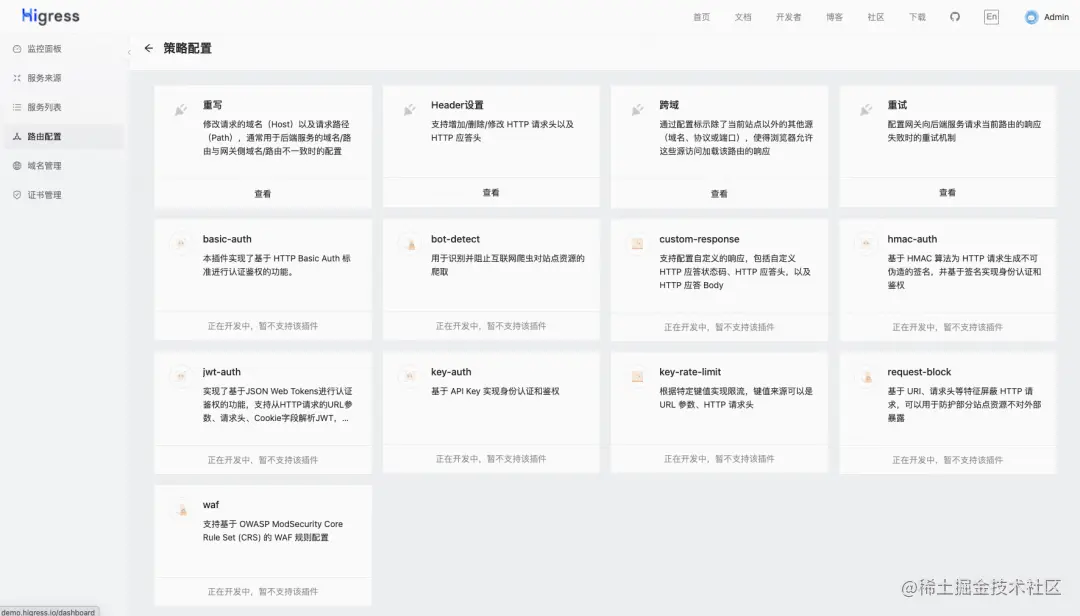Click the key-rate-limit plugin icon

click(x=638, y=376)
